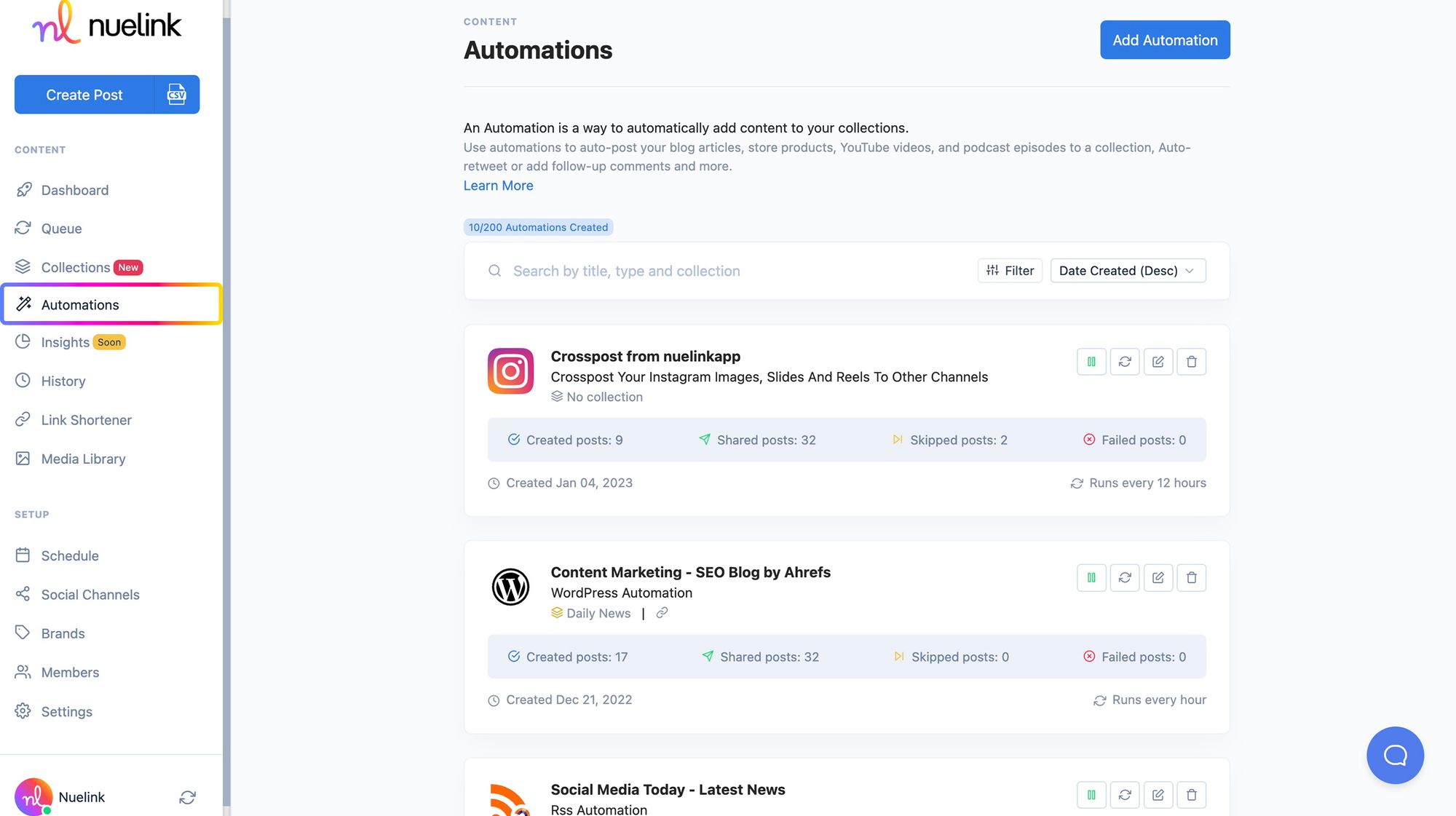Expand the Date Created dropdown filter

point(1127,270)
